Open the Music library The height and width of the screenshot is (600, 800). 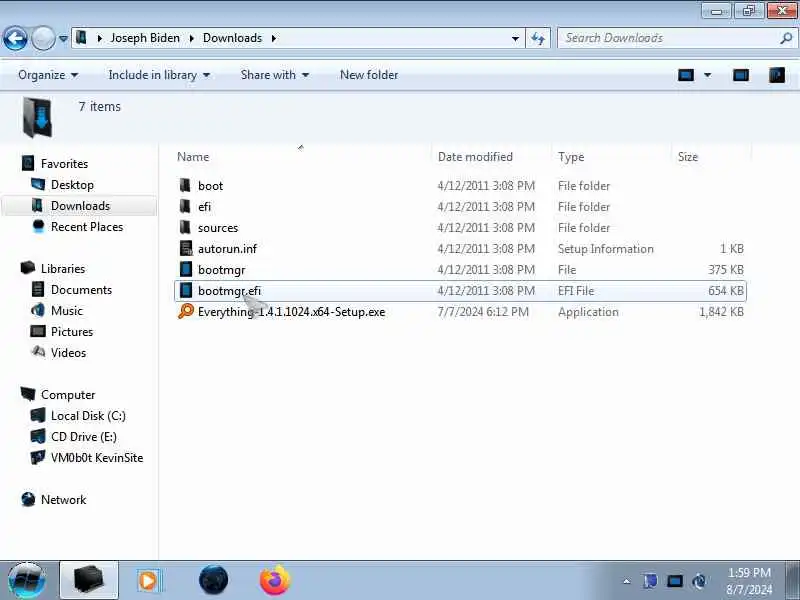[66, 311]
